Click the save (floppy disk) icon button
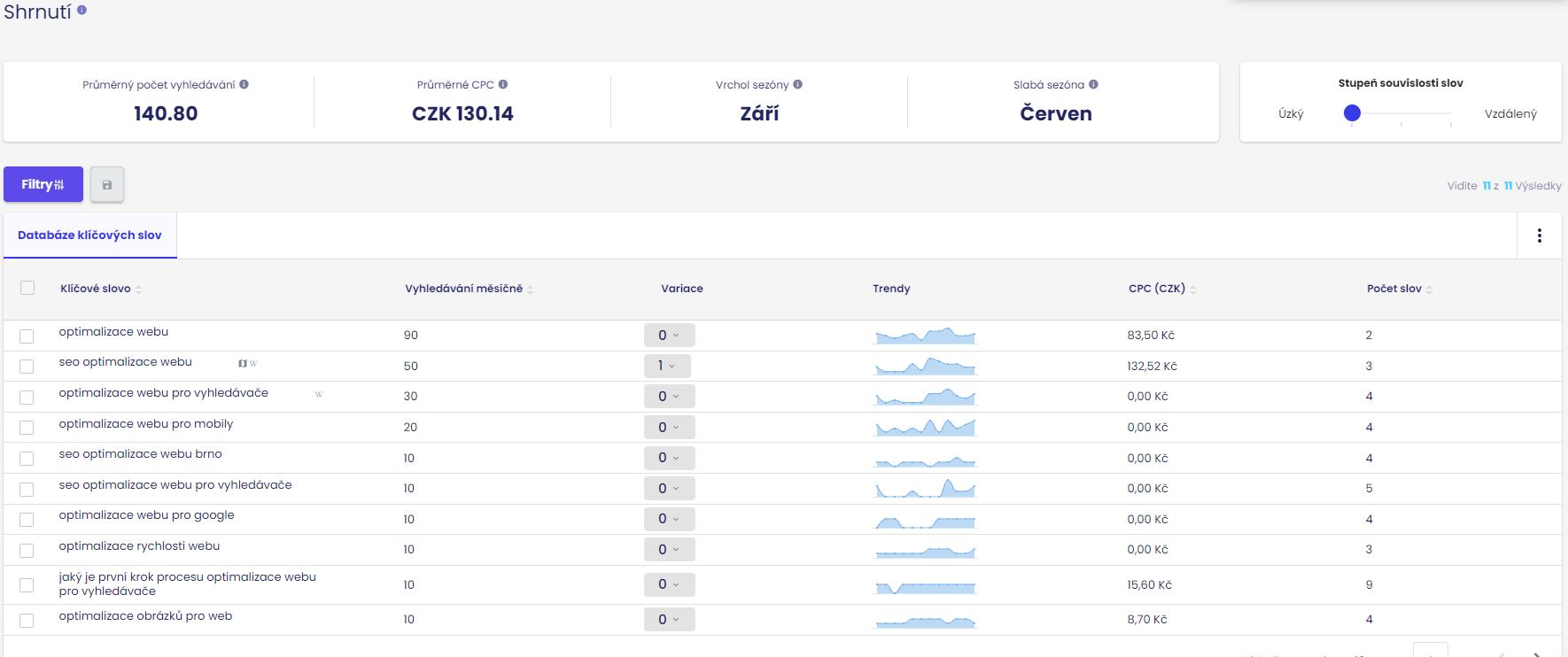 coord(107,185)
